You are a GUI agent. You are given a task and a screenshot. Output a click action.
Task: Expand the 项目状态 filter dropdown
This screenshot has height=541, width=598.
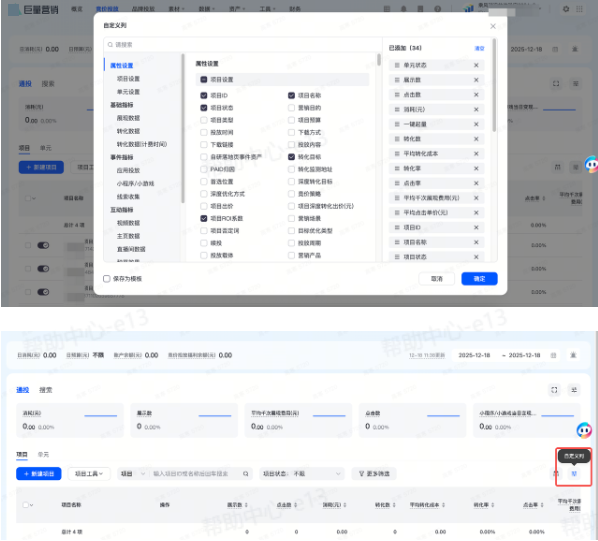tap(301, 474)
